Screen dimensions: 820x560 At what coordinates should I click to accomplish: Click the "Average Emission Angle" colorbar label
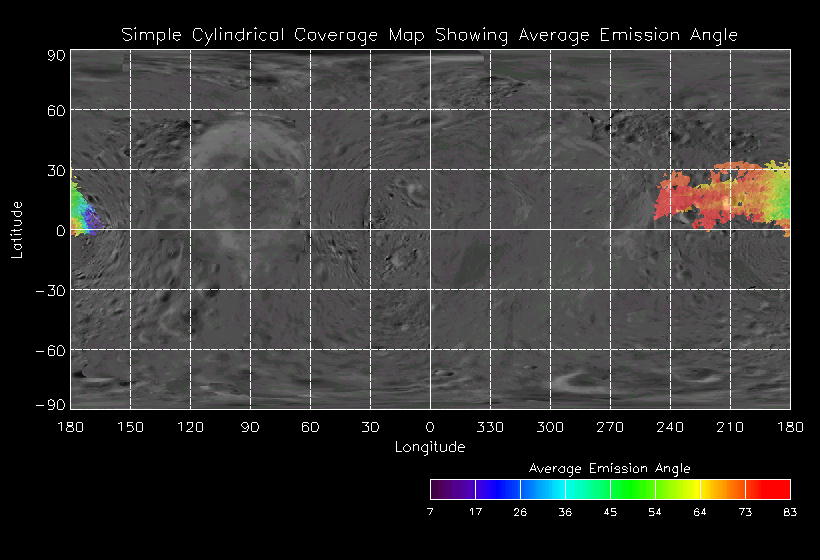coord(609,468)
